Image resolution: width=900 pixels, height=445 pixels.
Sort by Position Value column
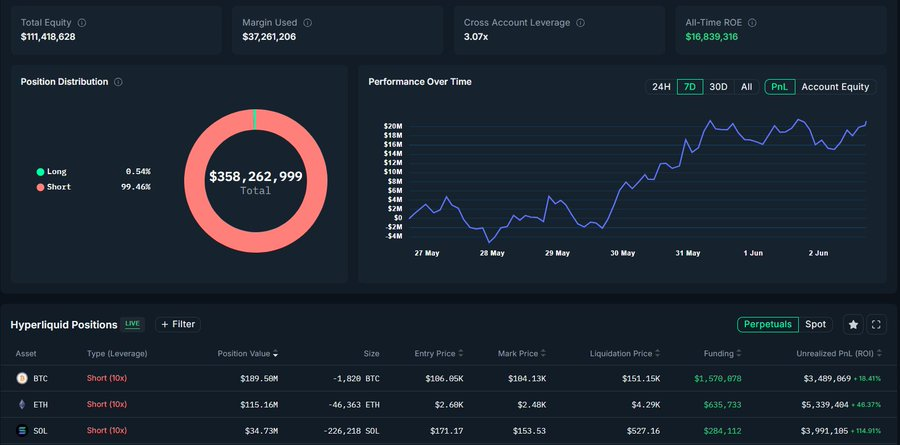248,354
